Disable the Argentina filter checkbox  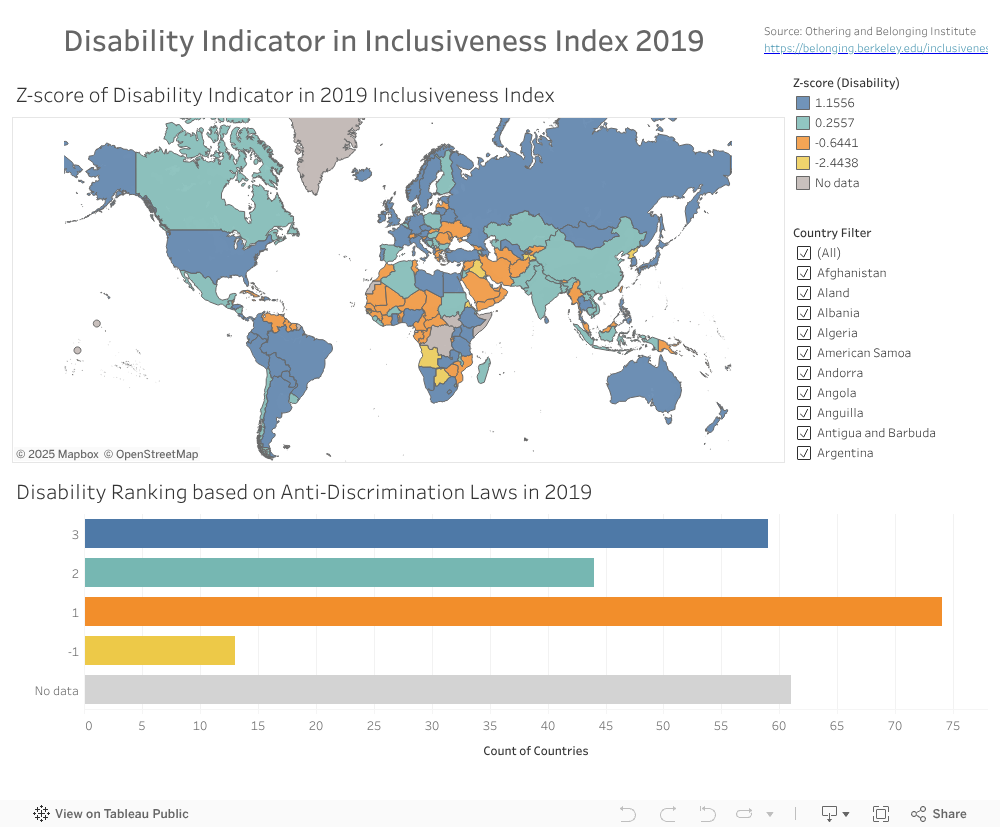coord(804,452)
